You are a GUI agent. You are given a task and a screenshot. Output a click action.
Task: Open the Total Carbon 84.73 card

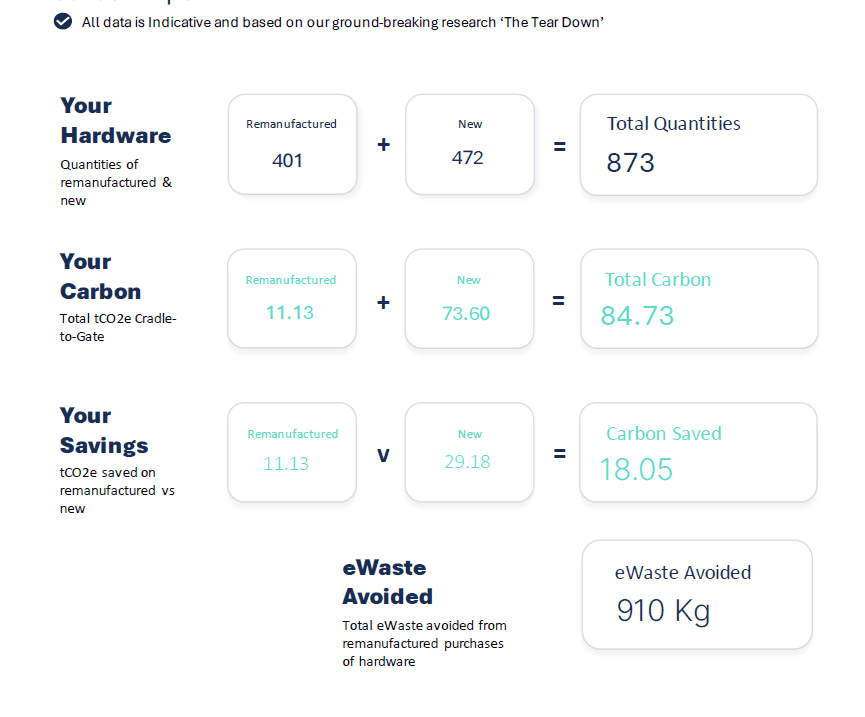[699, 298]
